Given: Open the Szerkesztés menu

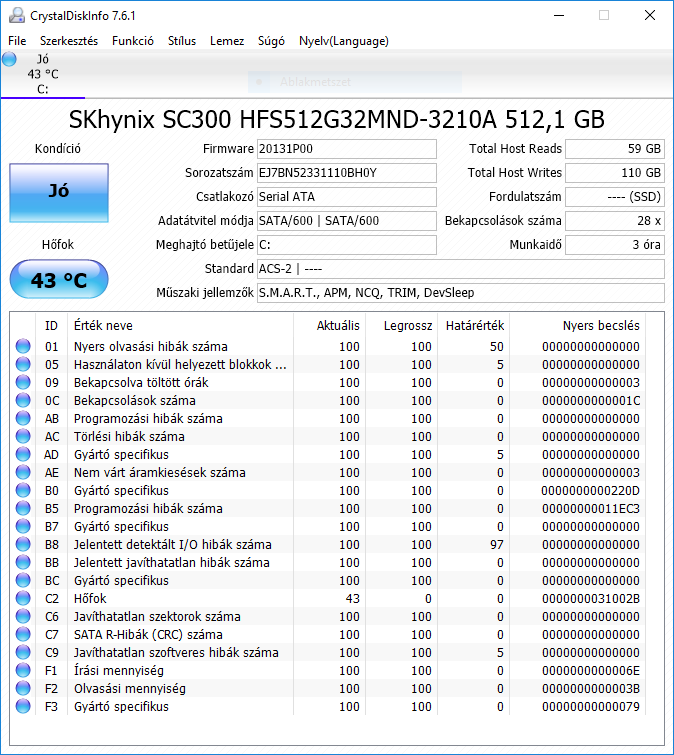Looking at the screenshot, I should 69,41.
